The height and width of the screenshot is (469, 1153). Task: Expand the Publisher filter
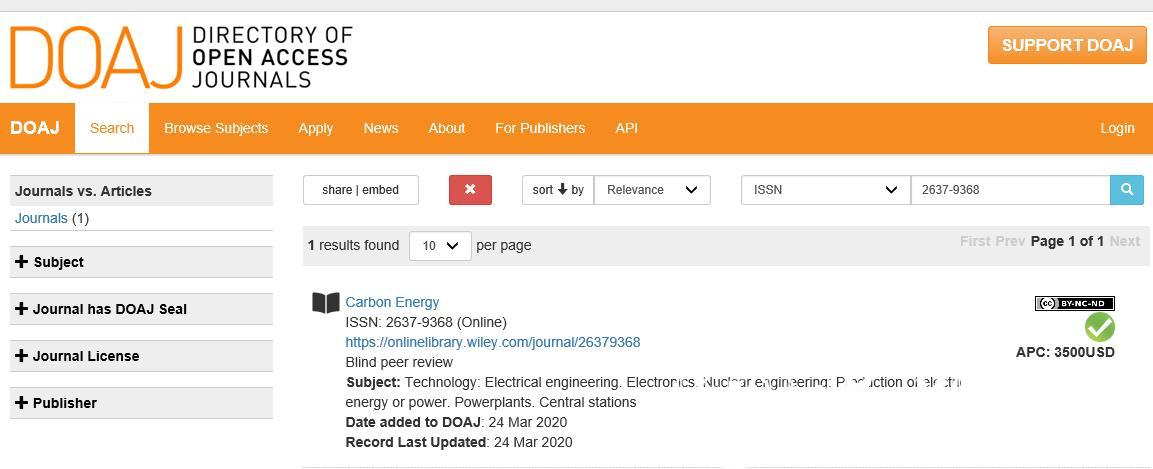pyautogui.click(x=141, y=403)
